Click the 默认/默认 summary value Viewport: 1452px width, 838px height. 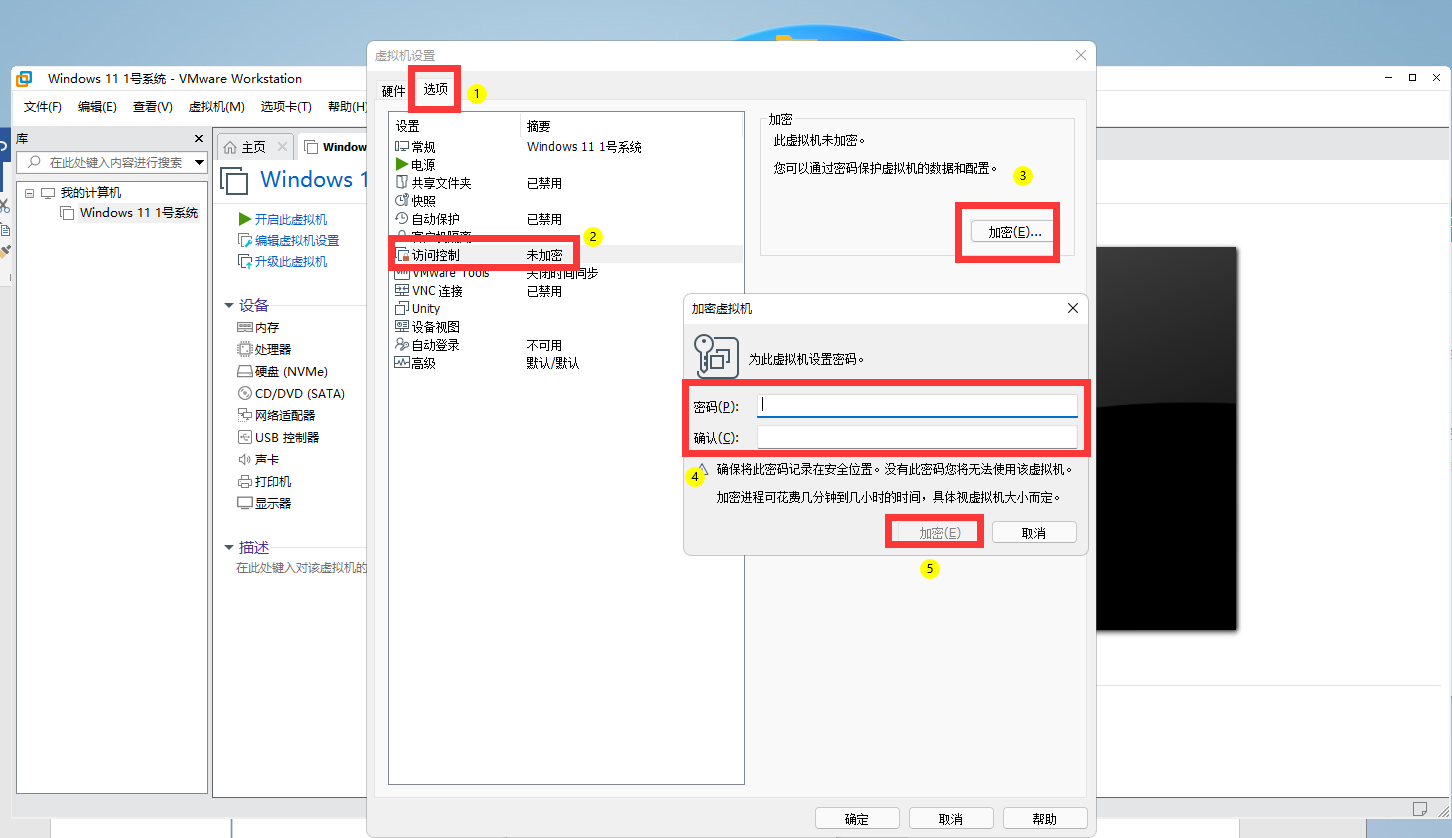coord(553,363)
